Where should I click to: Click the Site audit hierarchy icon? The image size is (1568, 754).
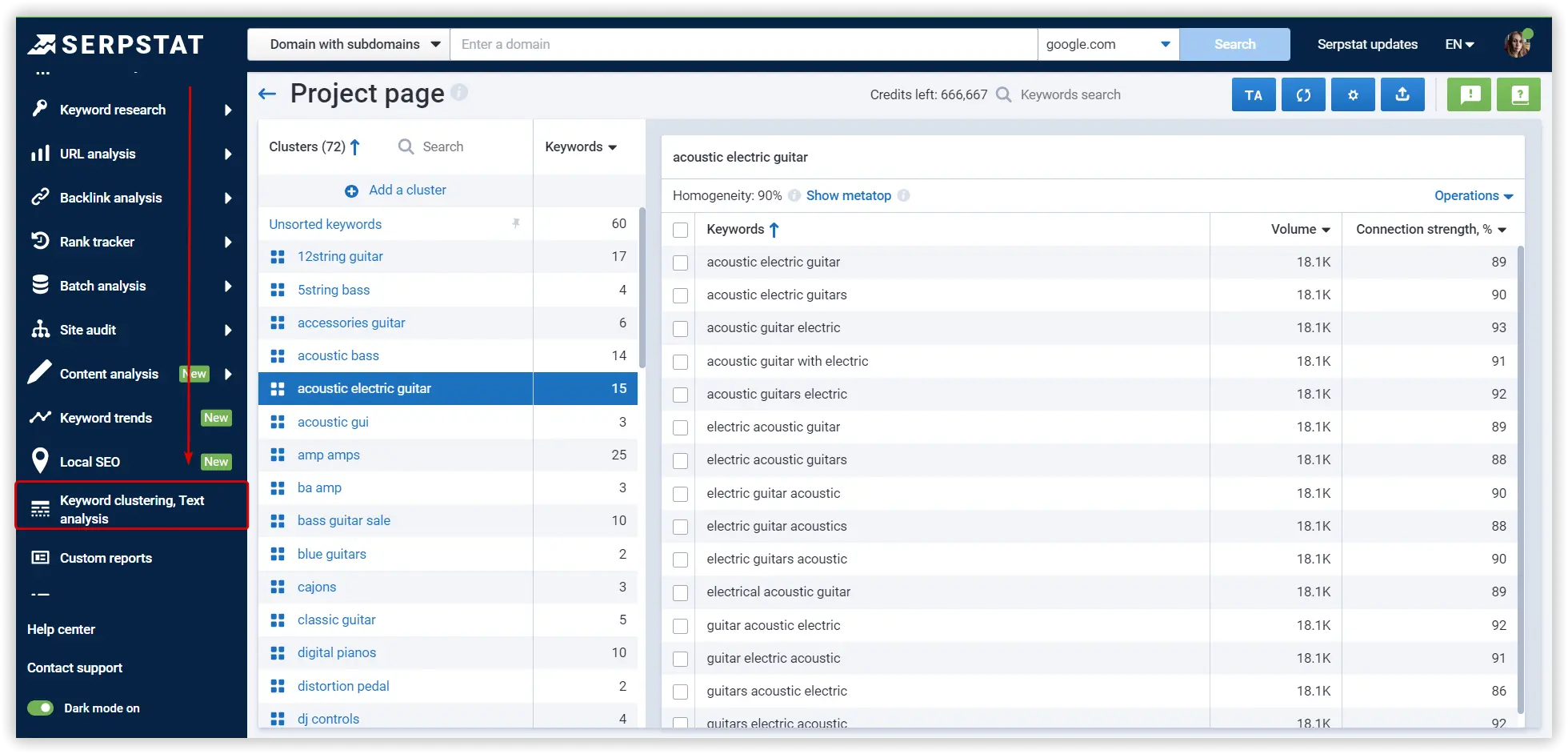pyautogui.click(x=40, y=329)
